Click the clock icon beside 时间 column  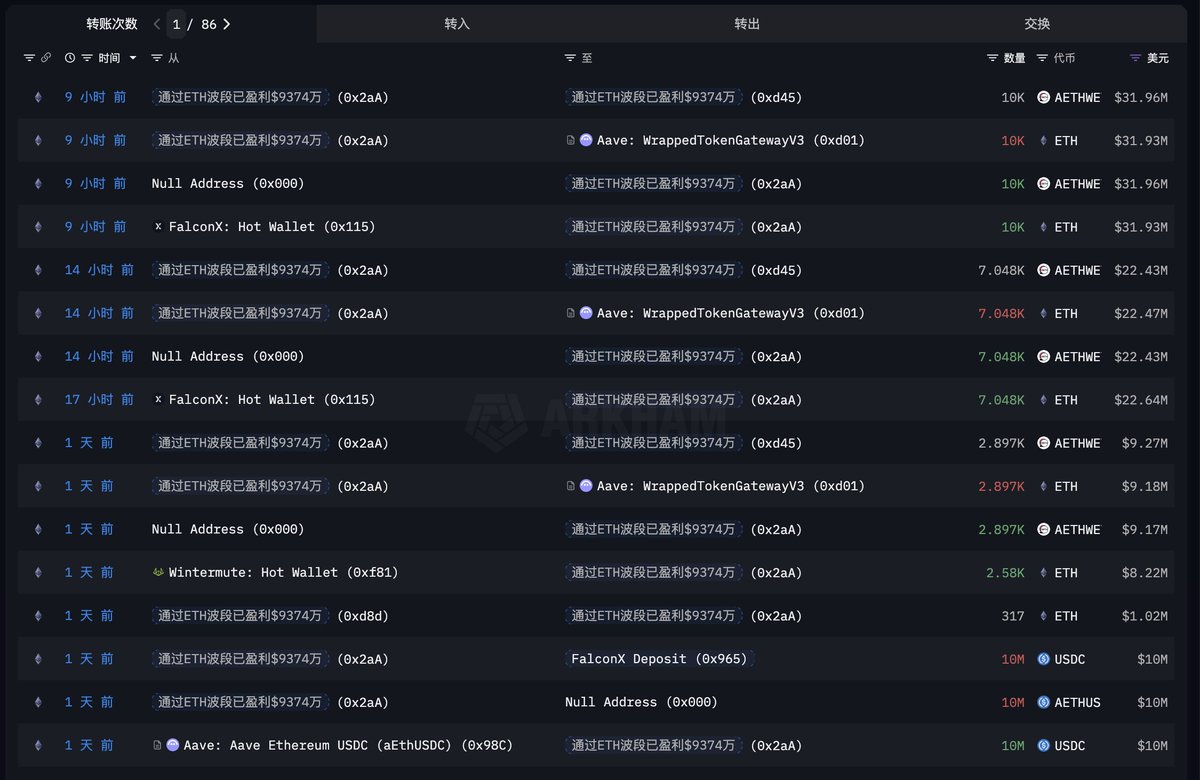[x=70, y=58]
